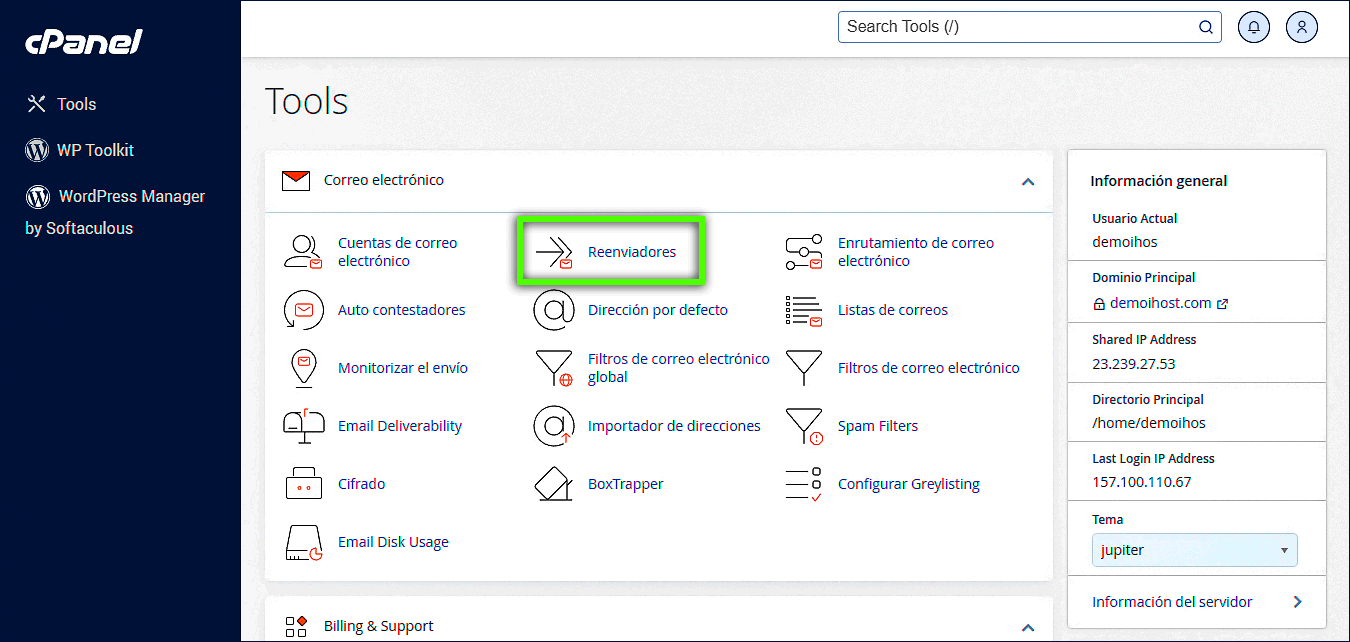Open Enrutamiento de correo electrónico
1350x642 pixels.
[x=914, y=251]
